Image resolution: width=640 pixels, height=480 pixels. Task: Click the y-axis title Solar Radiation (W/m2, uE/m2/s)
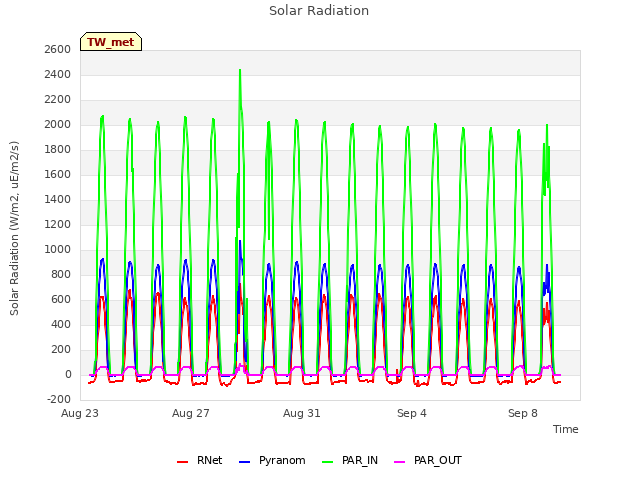14,228
